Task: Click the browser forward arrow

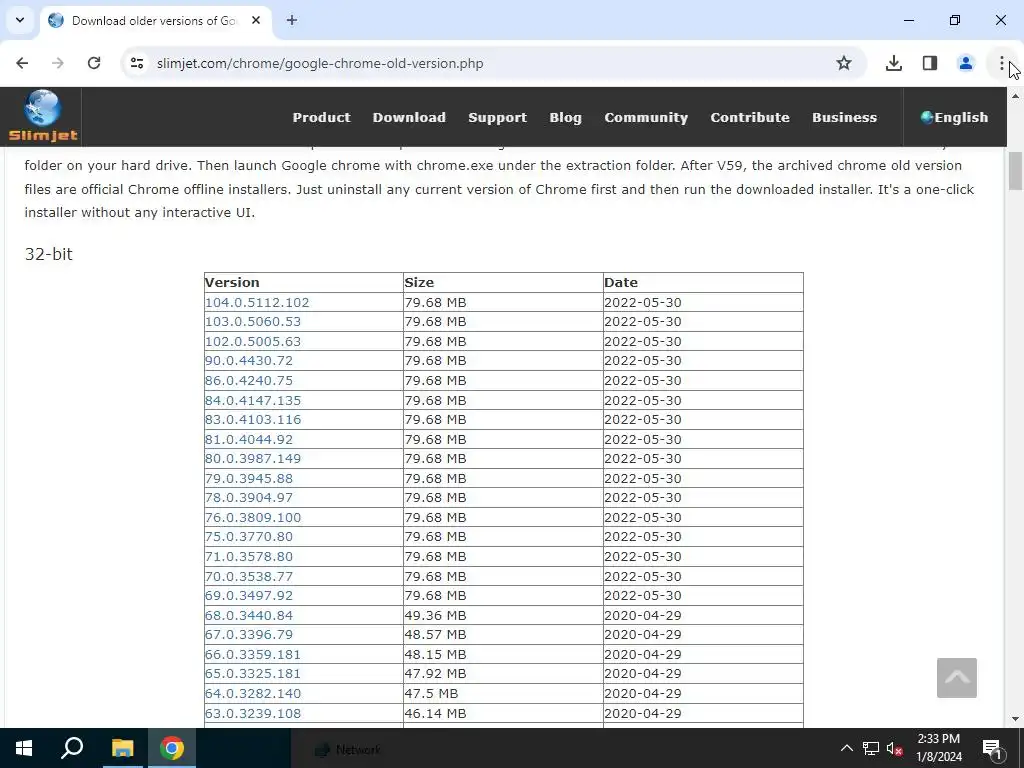Action: [58, 63]
